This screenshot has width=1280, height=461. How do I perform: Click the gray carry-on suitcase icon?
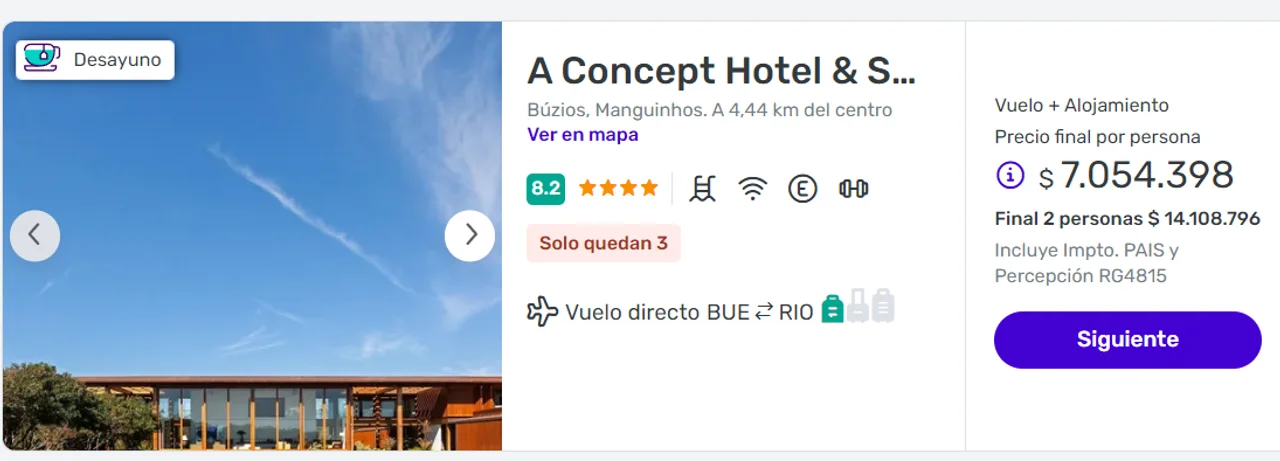tap(858, 307)
